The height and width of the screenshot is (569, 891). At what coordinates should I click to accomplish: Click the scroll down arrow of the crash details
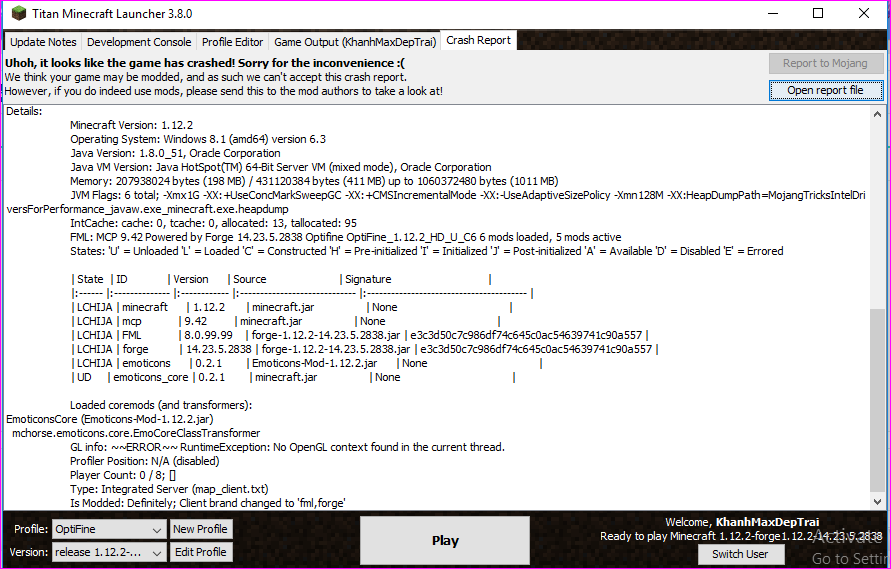[x=877, y=502]
